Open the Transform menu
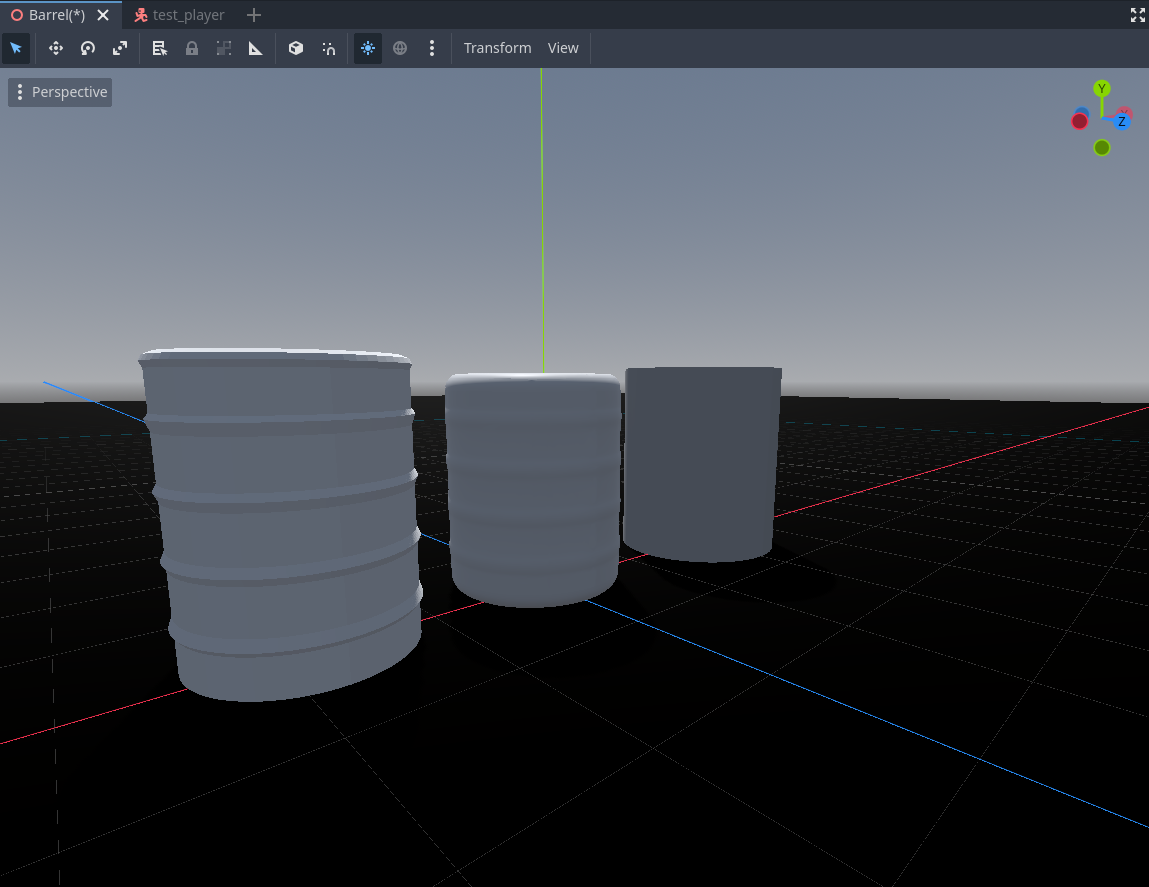Viewport: 1149px width, 887px height. coord(498,48)
